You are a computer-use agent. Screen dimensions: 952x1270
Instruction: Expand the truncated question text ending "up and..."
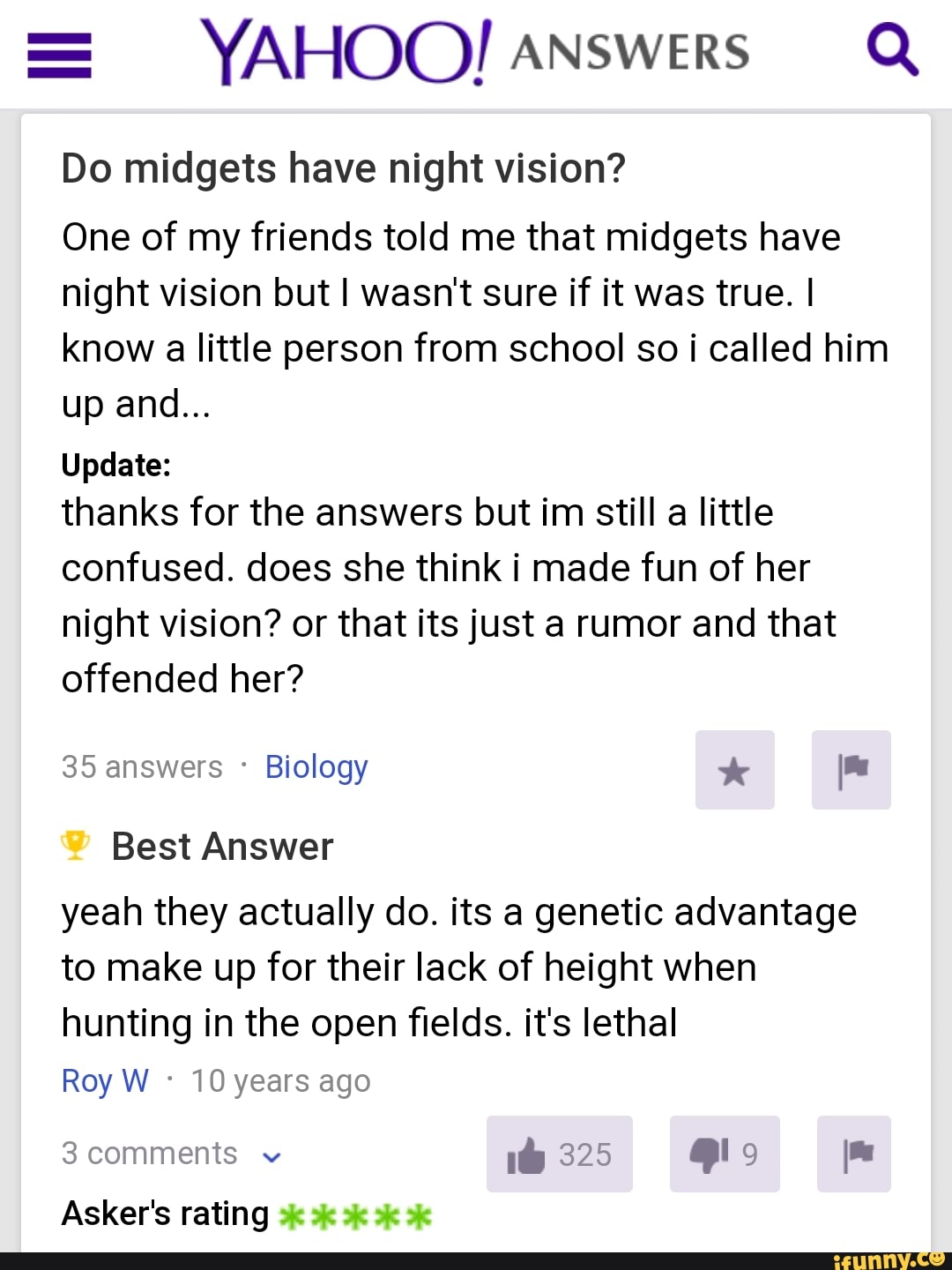(136, 404)
